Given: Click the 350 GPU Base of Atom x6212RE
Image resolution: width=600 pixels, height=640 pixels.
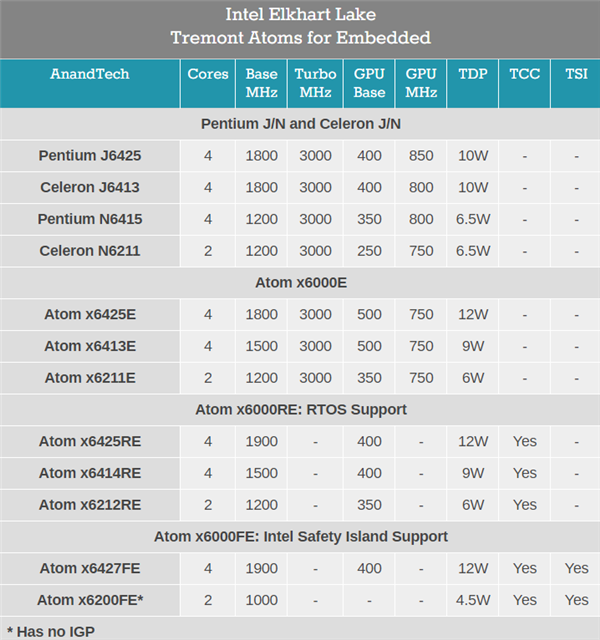Looking at the screenshot, I should (369, 505).
